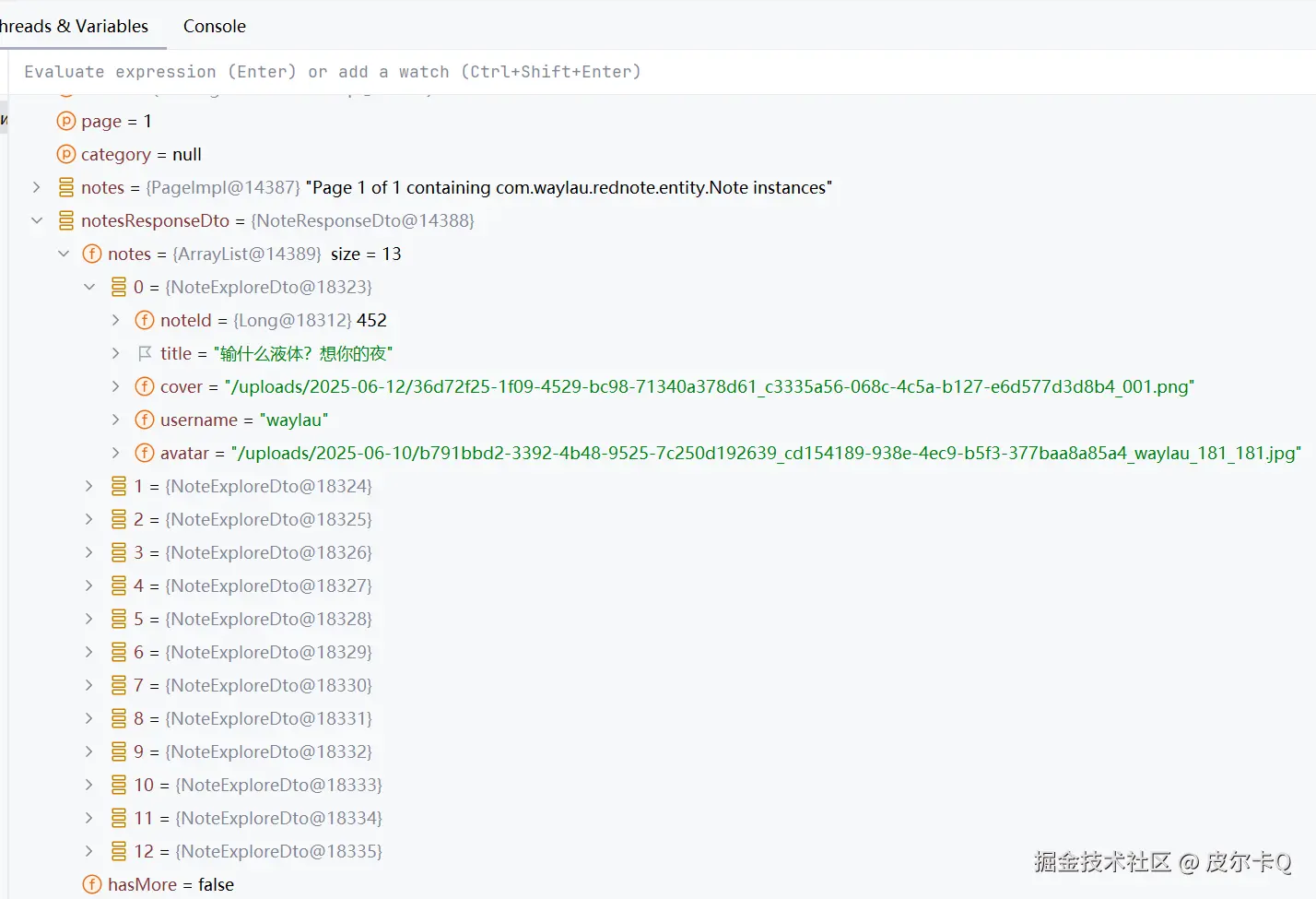Click the object icon of notes PageImpl row
1316x899 pixels.
coord(66,187)
